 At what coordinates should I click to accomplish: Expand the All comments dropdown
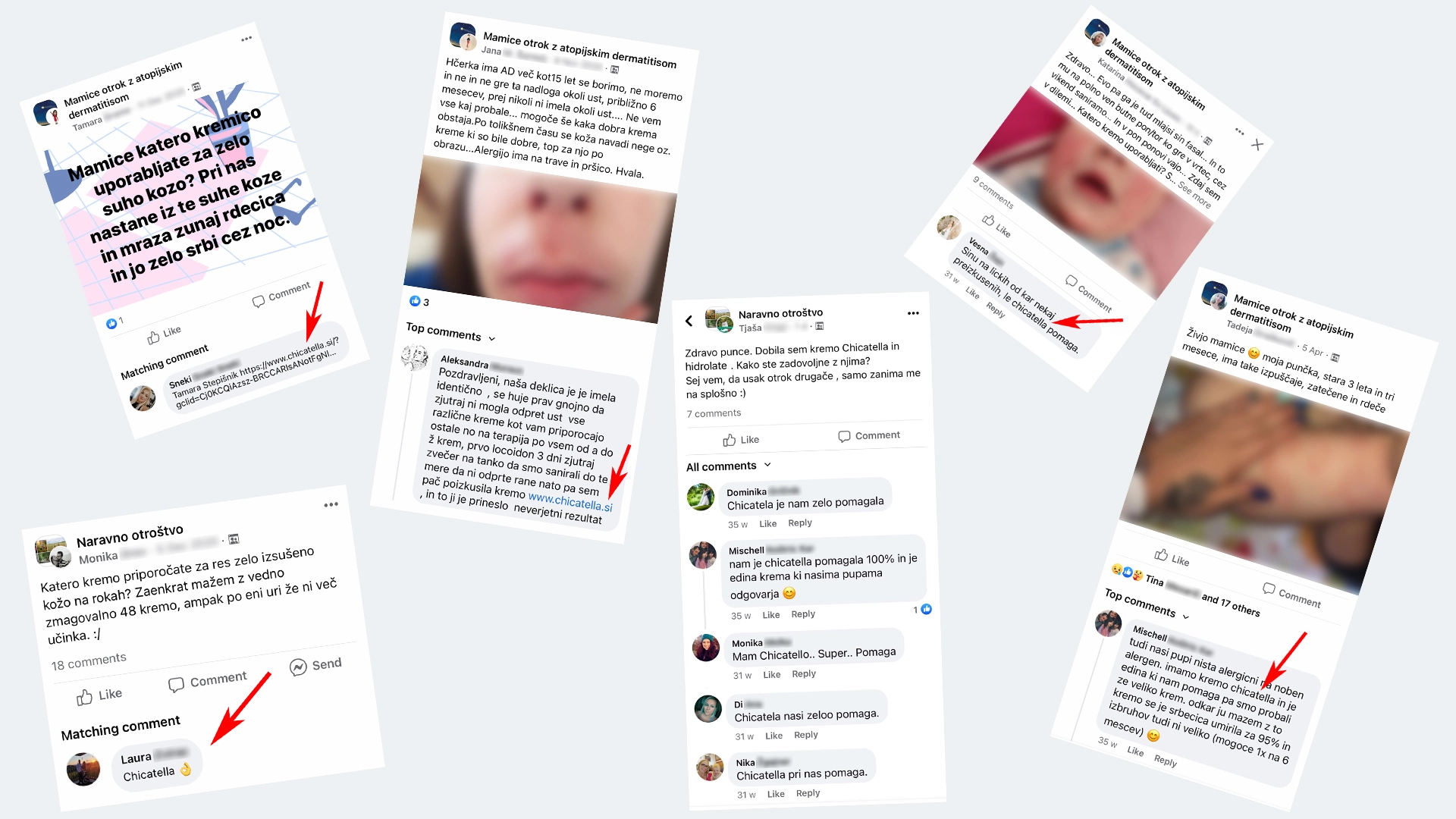pos(767,465)
